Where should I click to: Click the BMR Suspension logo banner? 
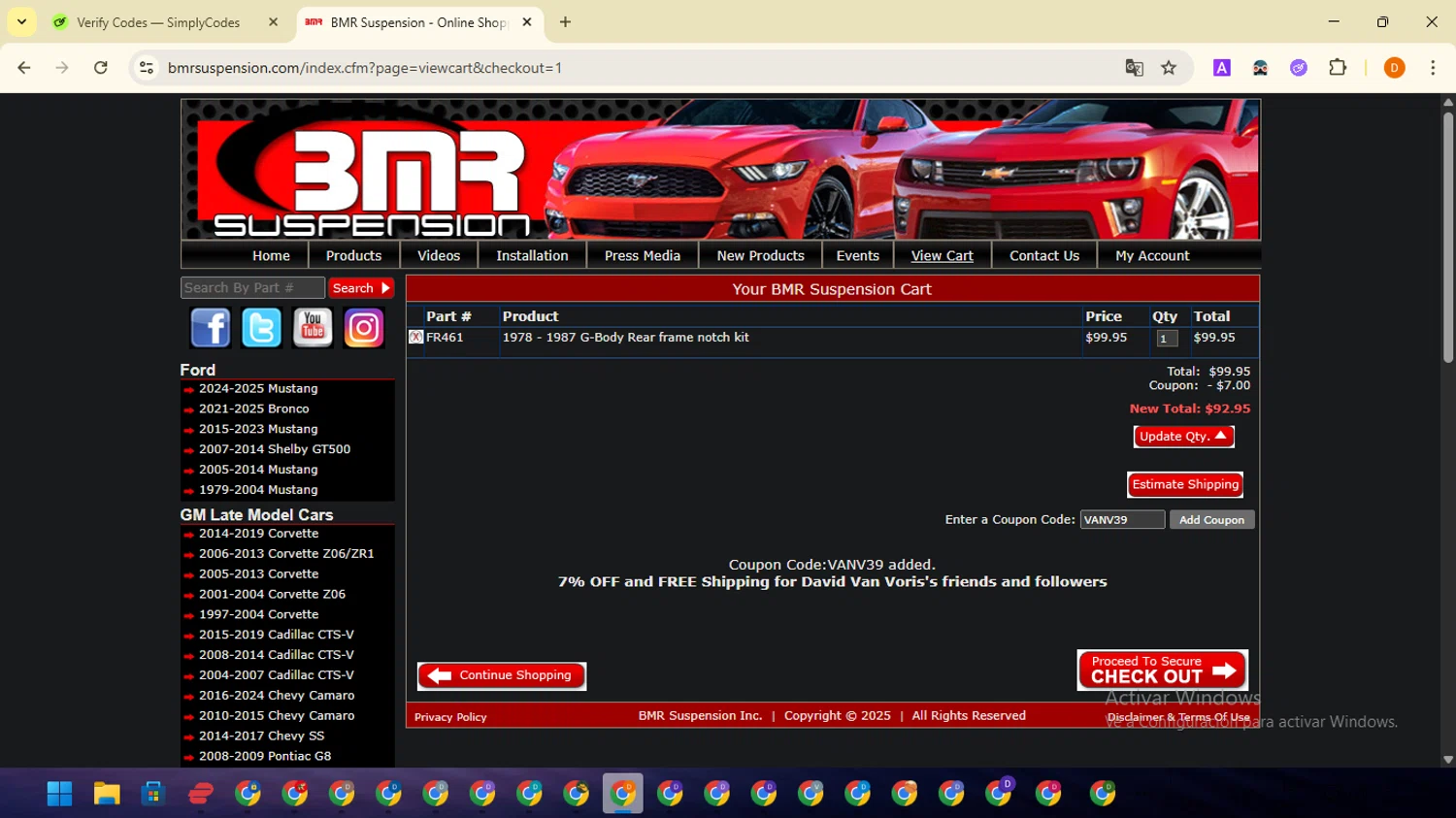coord(720,170)
